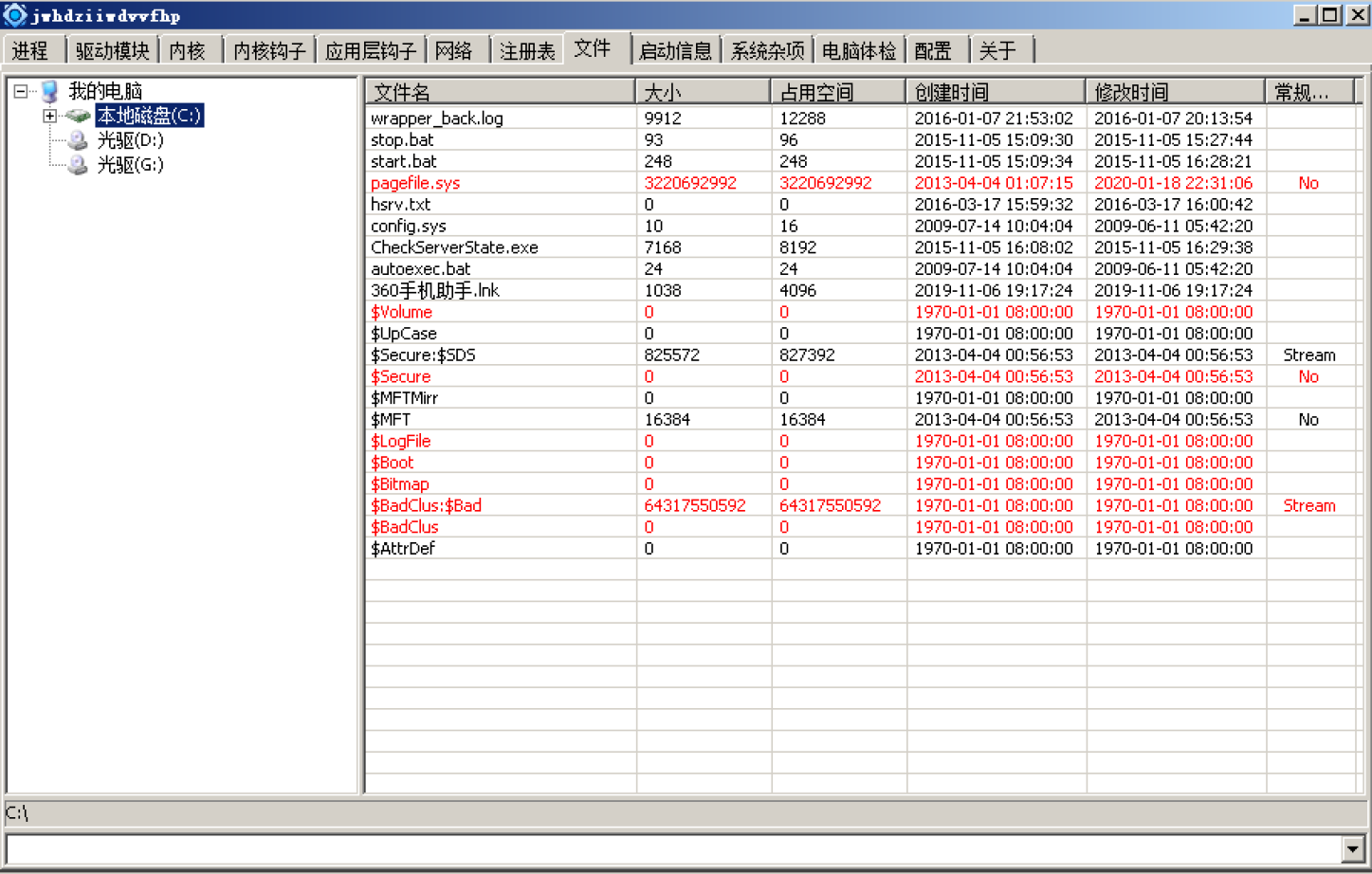Click the 2016-01-07 21:53:02 creation time
The height and width of the screenshot is (874, 1372).
click(994, 118)
